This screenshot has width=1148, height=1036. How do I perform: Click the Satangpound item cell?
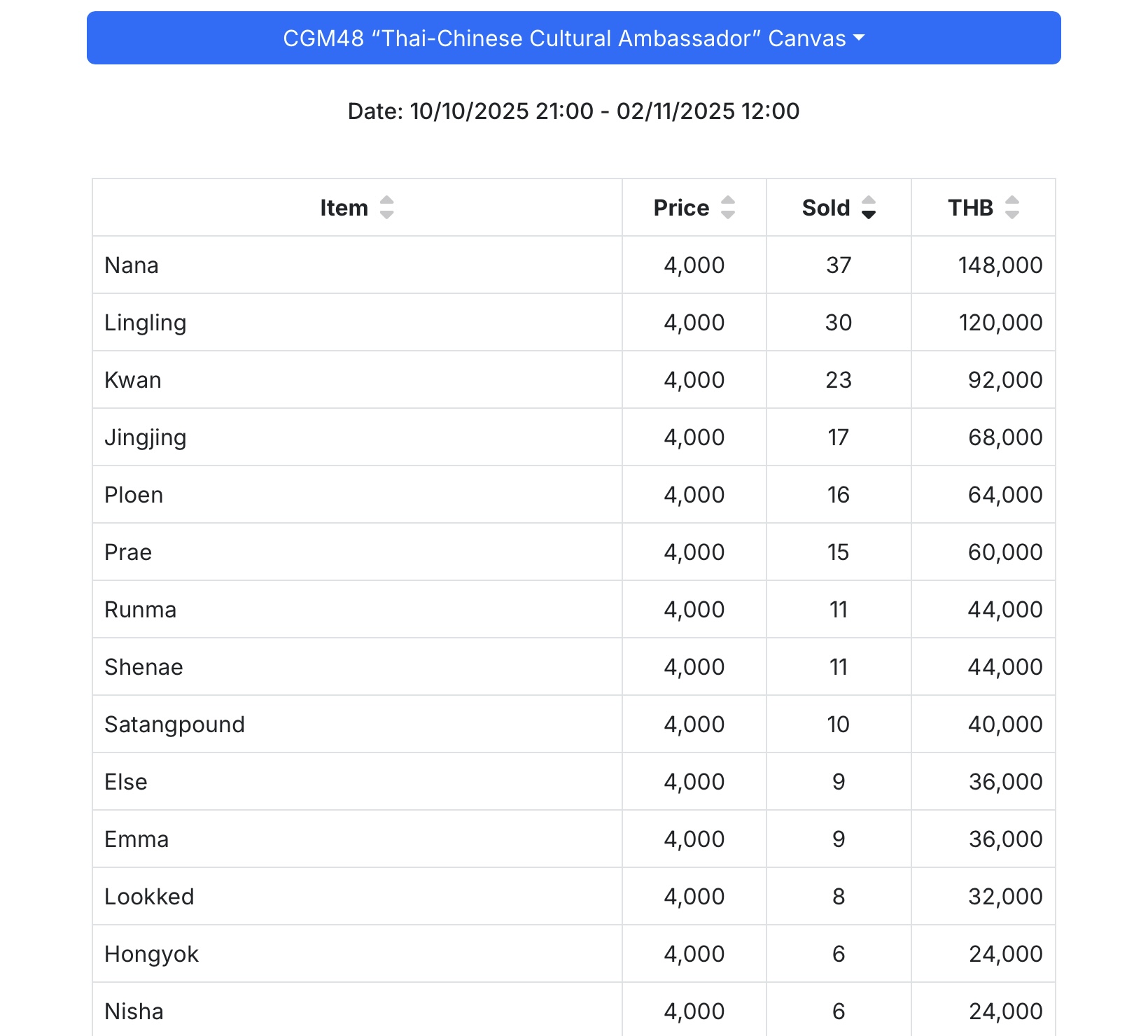(175, 724)
